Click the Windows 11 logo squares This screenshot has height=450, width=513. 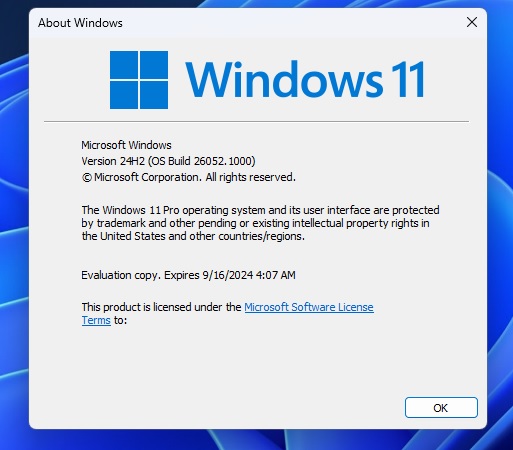pyautogui.click(x=139, y=80)
